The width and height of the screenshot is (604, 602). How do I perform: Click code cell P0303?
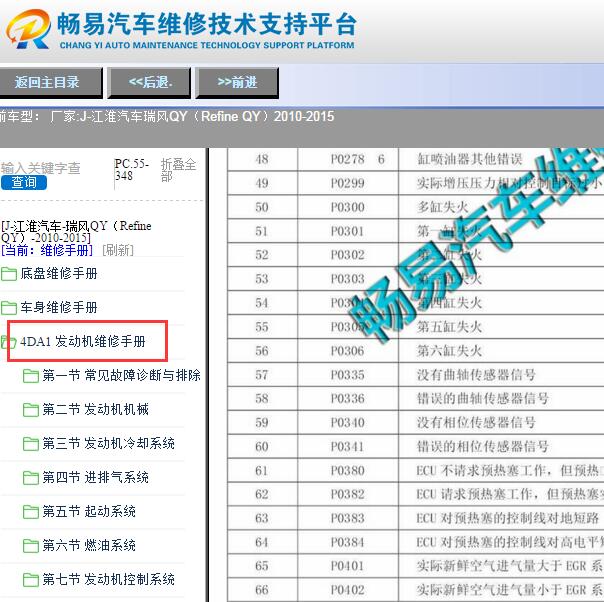[x=348, y=279]
